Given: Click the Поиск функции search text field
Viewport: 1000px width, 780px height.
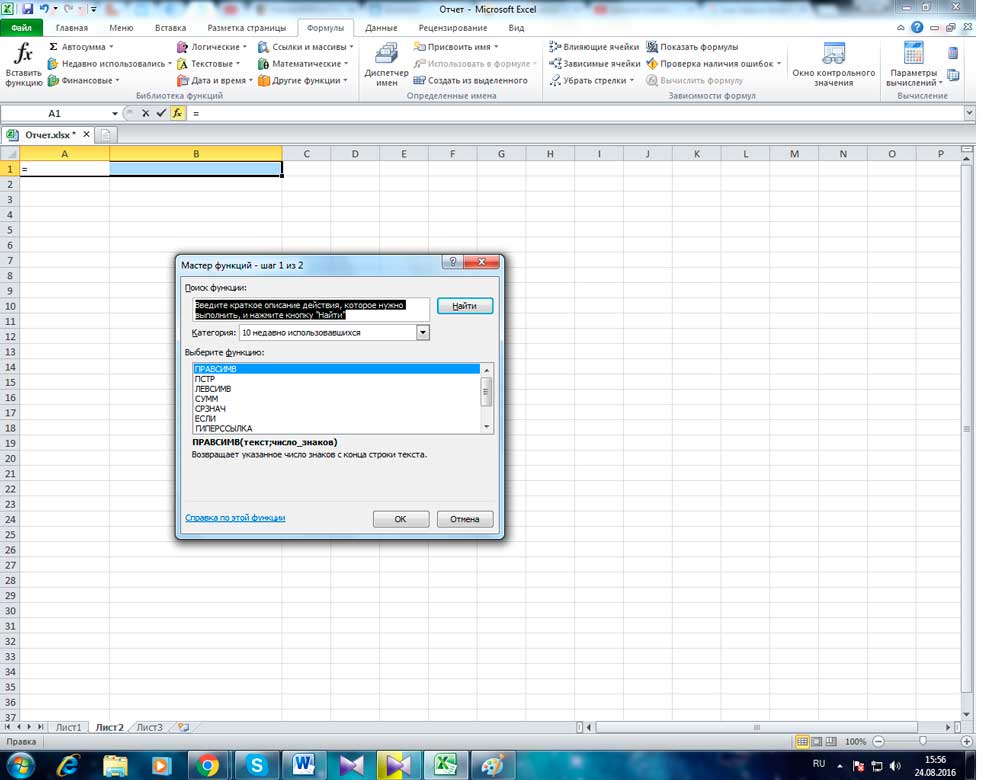Looking at the screenshot, I should [311, 309].
